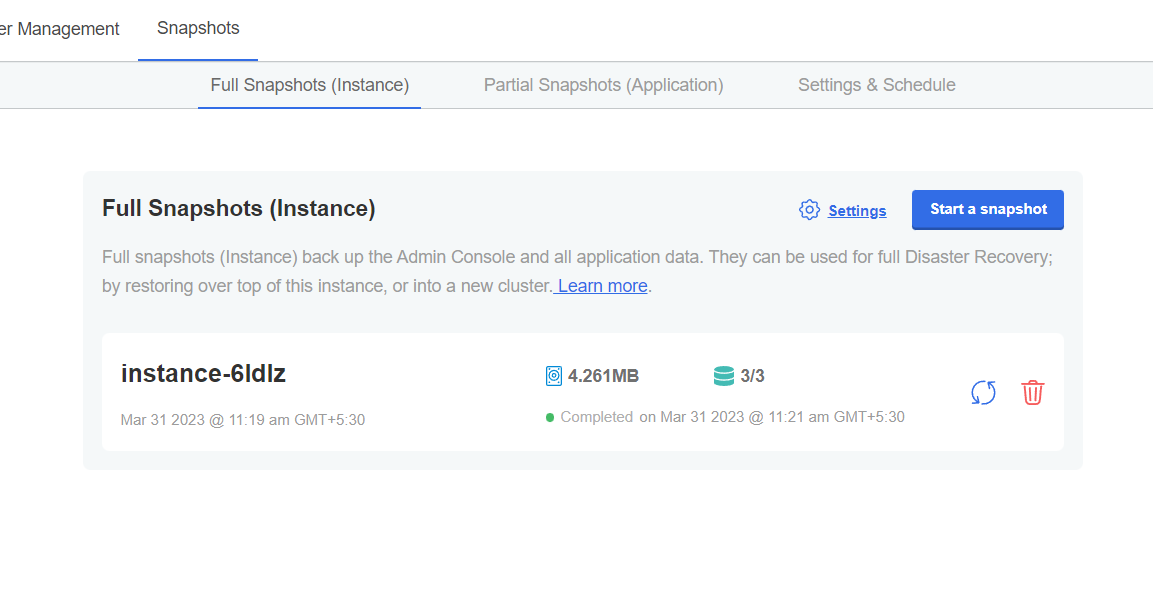Click the 4.261MB snapshot size text
This screenshot has width=1153, height=612.
pyautogui.click(x=603, y=376)
